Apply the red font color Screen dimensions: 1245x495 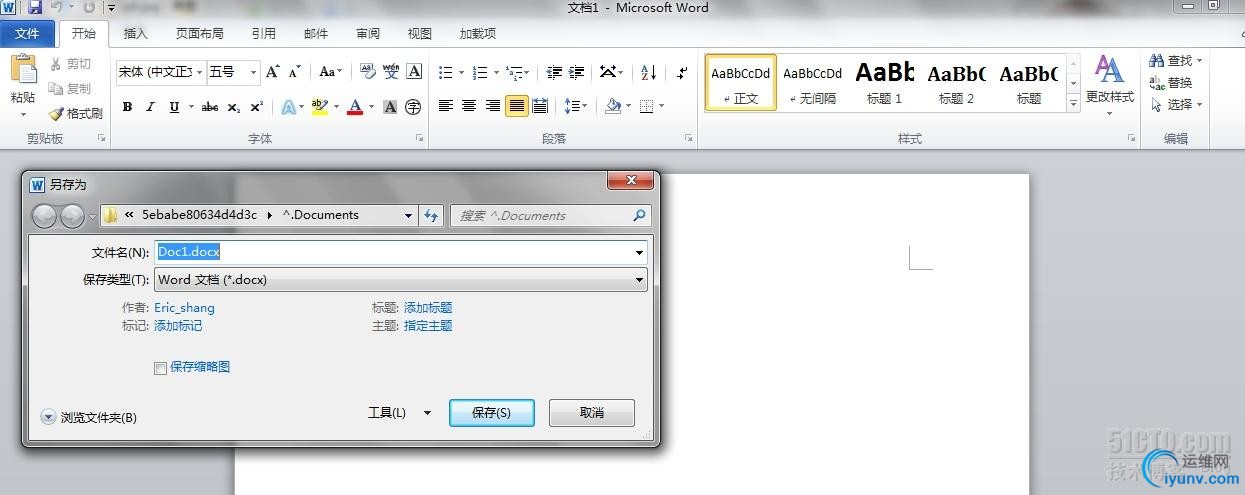[x=354, y=107]
